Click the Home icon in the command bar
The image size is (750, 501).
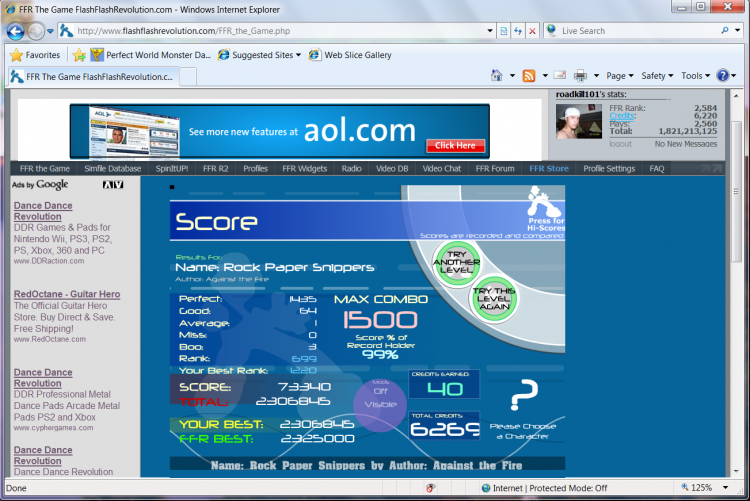click(x=497, y=76)
